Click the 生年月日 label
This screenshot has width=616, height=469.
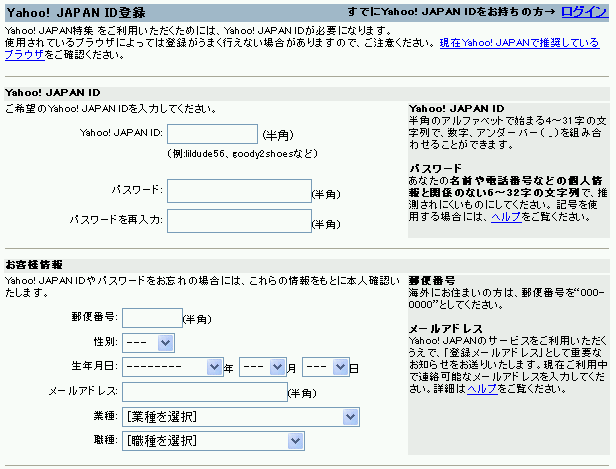(94, 366)
